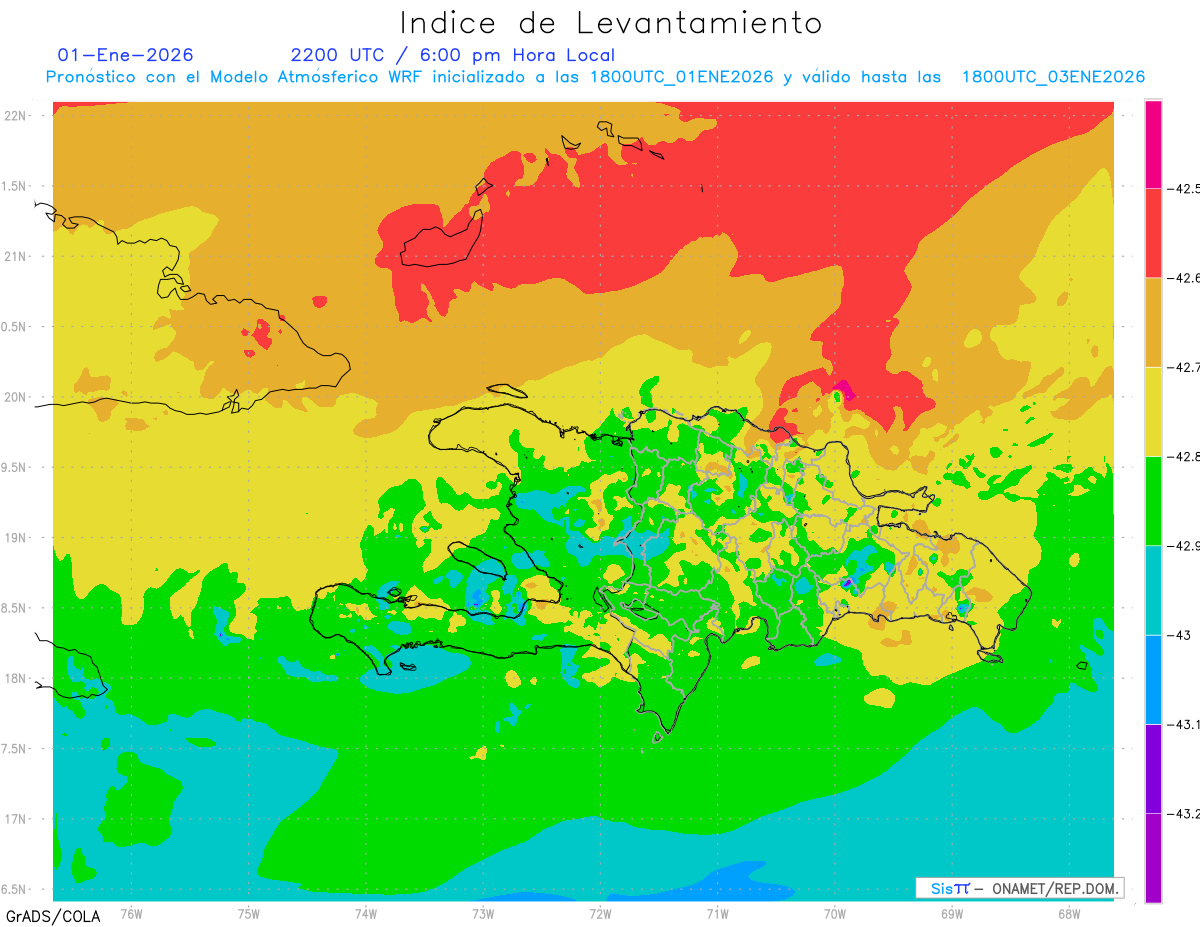The image size is (1200, 927).
Task: Pick the blue legend swatch below -43
Action: (1153, 679)
